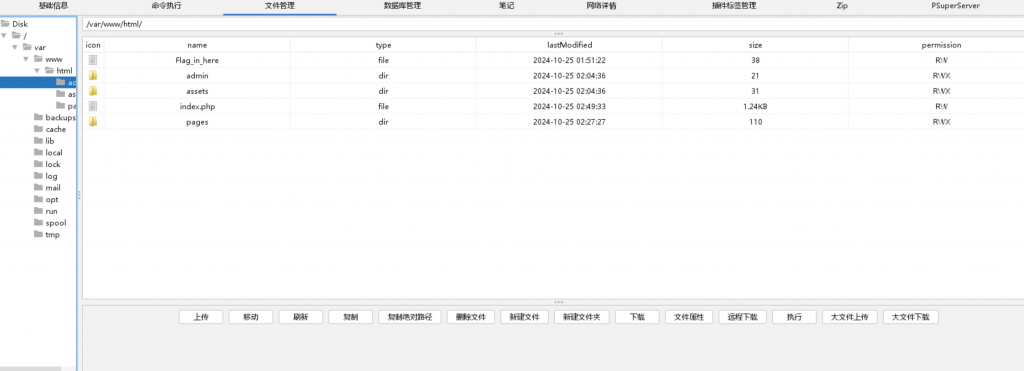Click the 文件属性 file properties button
This screenshot has width=1024, height=371.
(689, 317)
